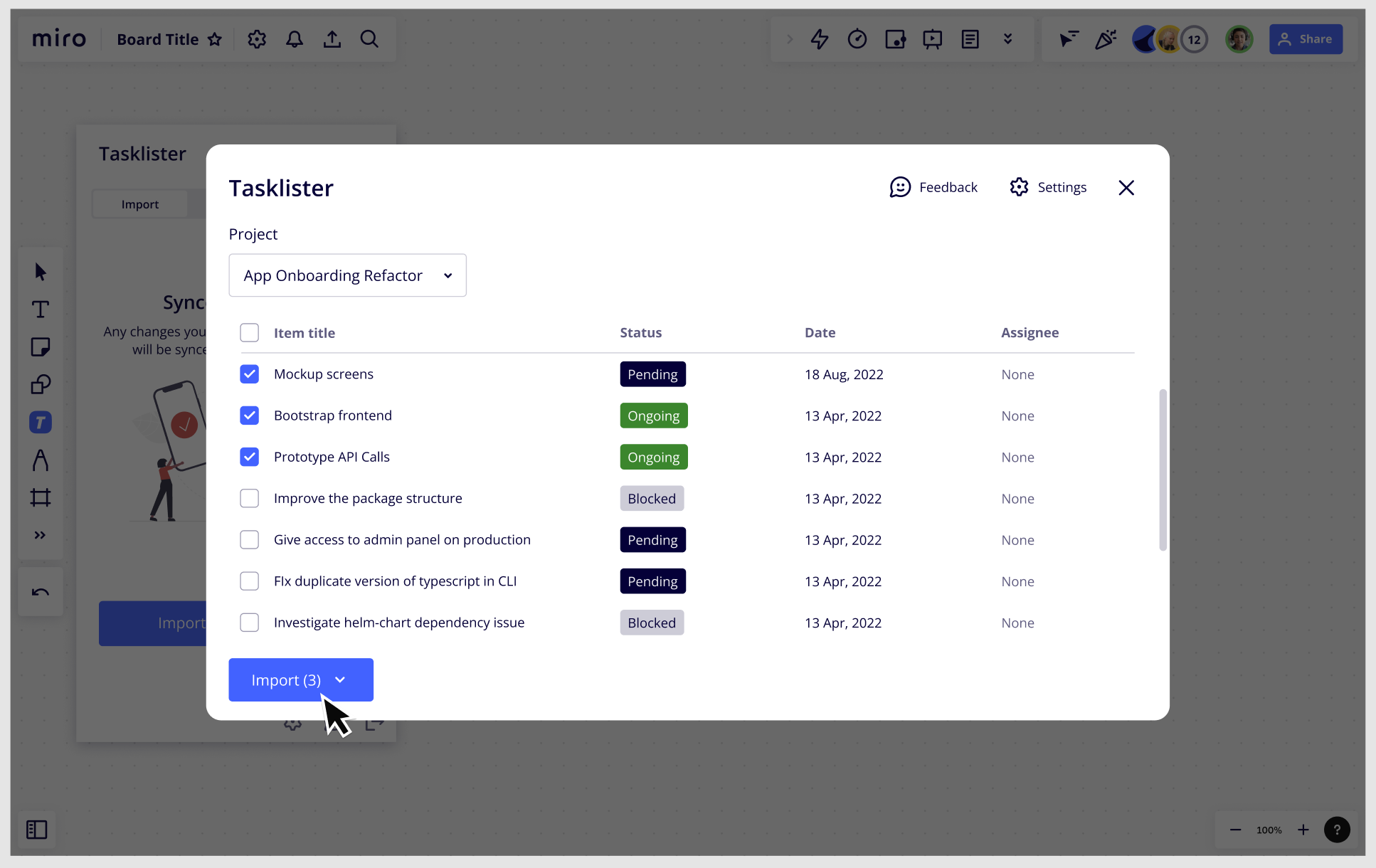Click Feedback in Tasklister dialog
This screenshot has height=868, width=1376.
932,187
